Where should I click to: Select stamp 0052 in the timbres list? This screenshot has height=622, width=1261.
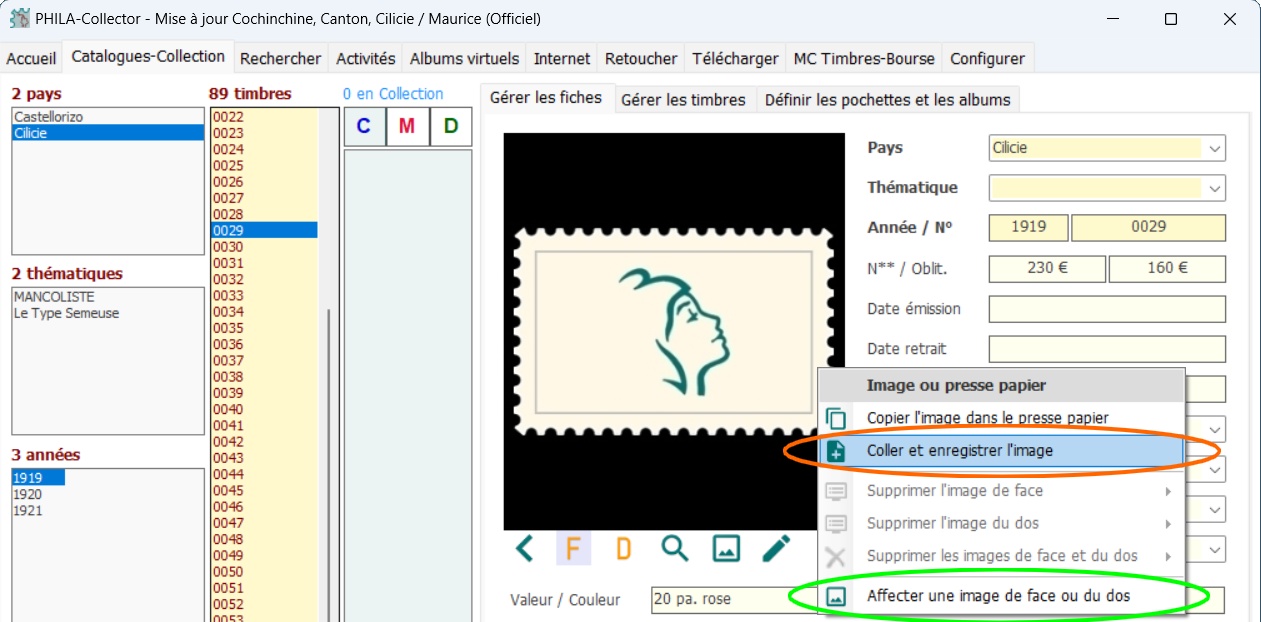(x=264, y=604)
